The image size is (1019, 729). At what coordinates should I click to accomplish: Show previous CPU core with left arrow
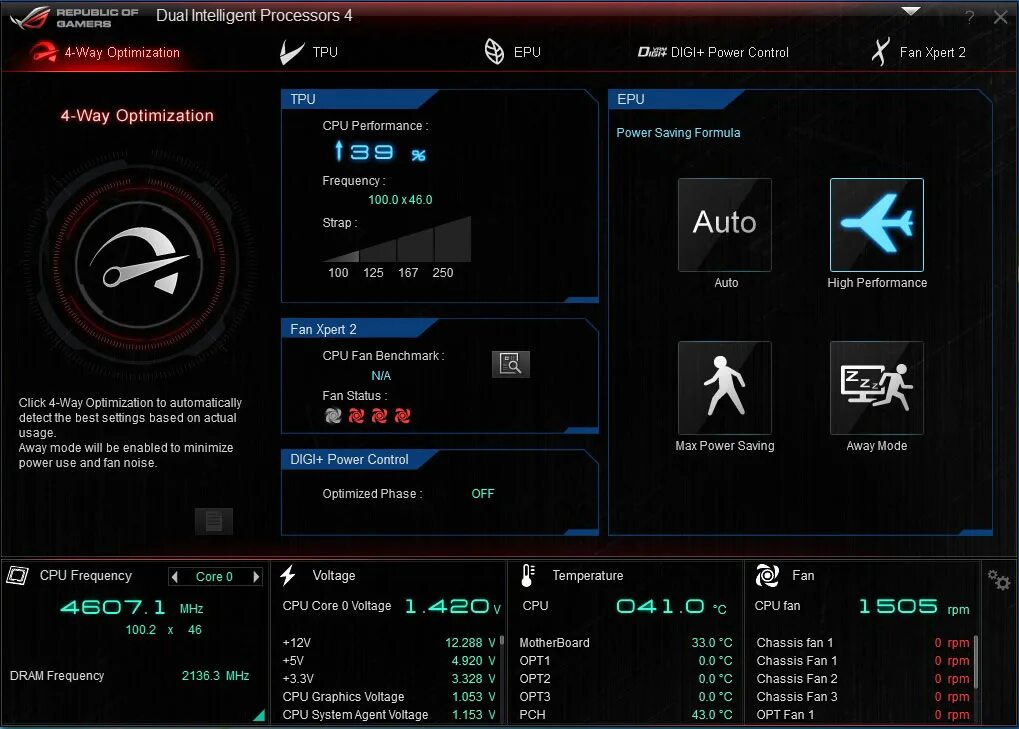(174, 576)
